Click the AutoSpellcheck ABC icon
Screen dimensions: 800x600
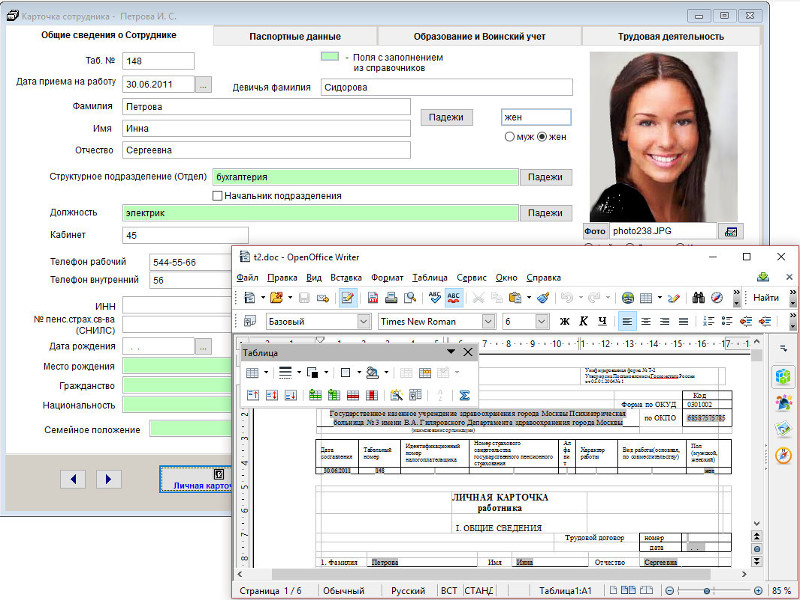click(x=453, y=297)
